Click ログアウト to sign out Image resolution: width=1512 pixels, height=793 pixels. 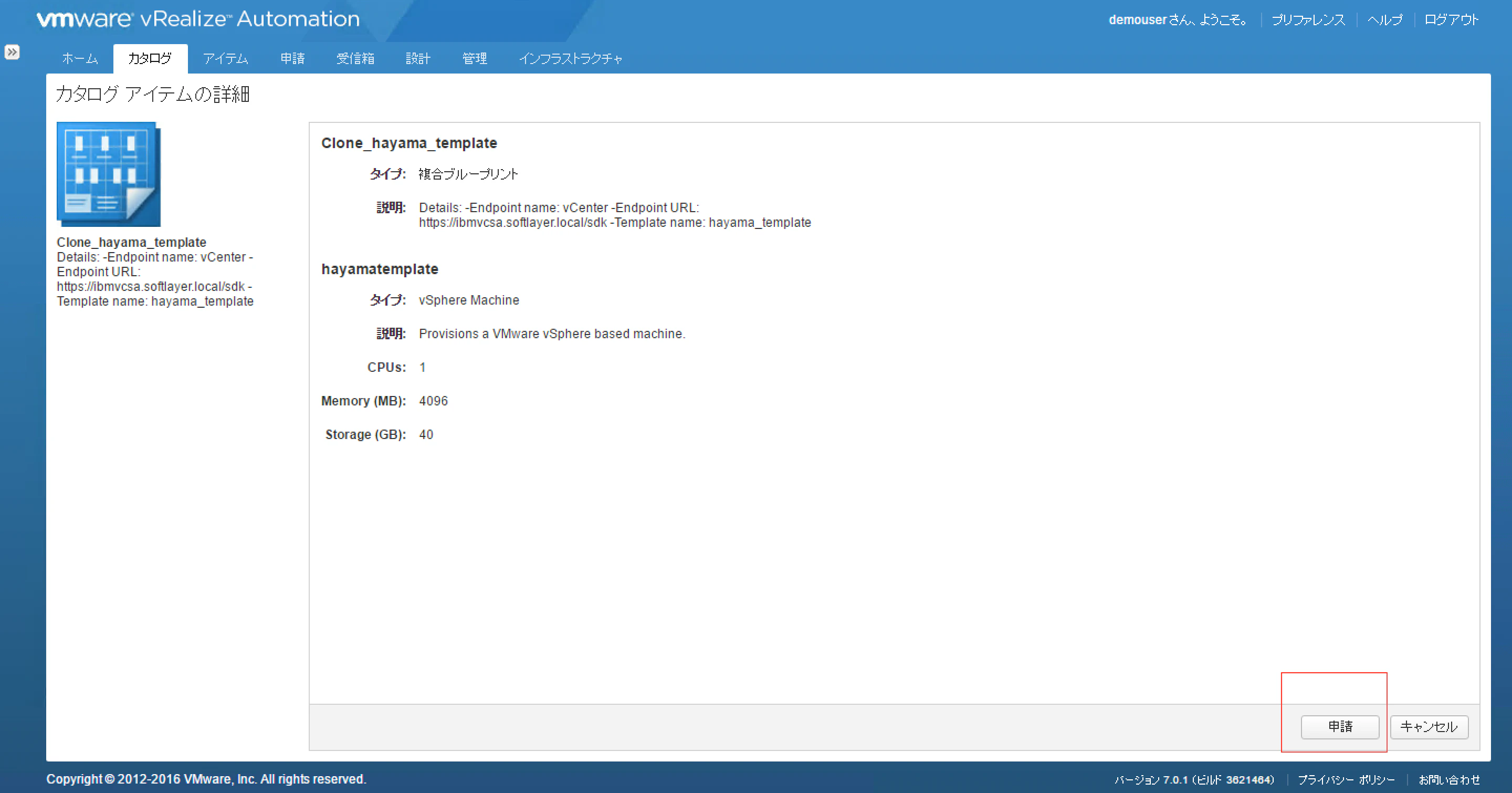[x=1451, y=19]
